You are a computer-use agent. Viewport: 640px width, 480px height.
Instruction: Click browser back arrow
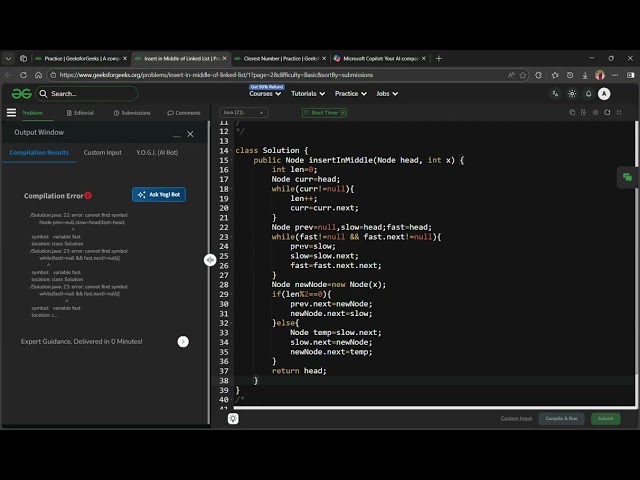pyautogui.click(x=9, y=75)
